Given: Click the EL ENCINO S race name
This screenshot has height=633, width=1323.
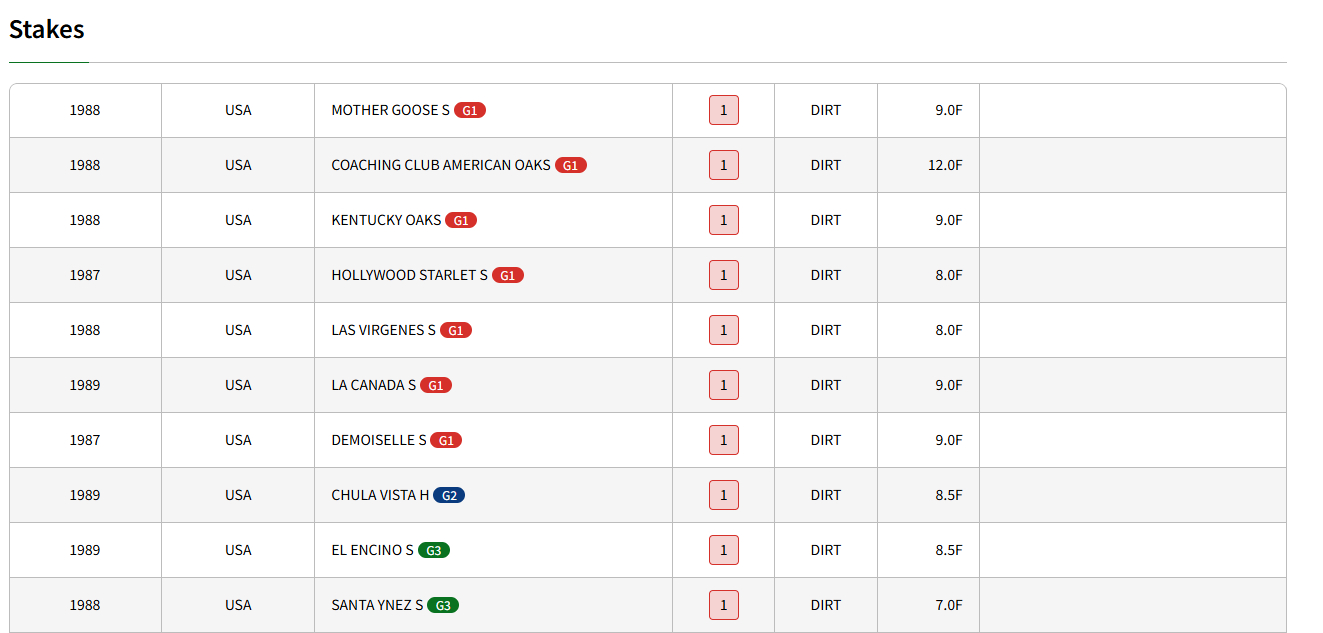Looking at the screenshot, I should click(x=372, y=550).
